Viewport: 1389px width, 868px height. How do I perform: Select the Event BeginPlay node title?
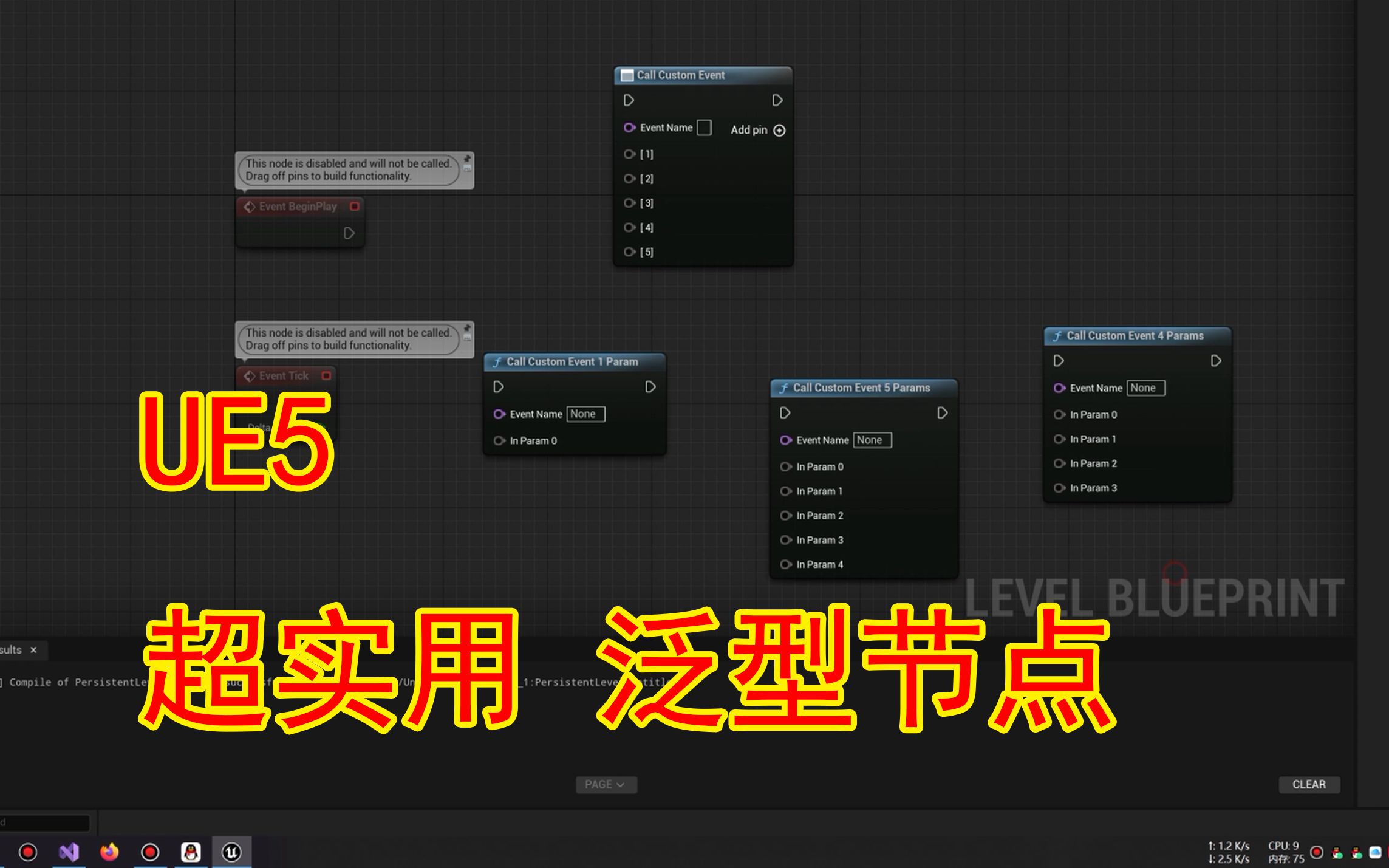(x=298, y=207)
